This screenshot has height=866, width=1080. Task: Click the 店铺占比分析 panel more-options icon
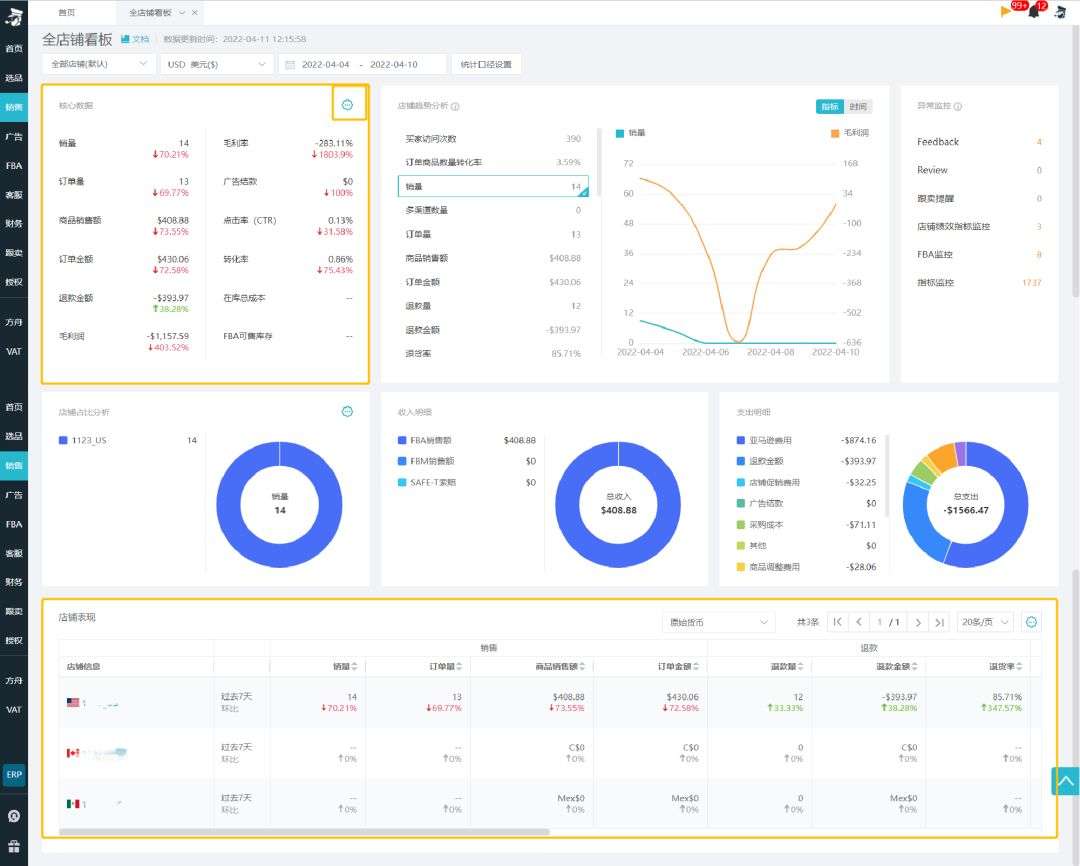pyautogui.click(x=347, y=411)
